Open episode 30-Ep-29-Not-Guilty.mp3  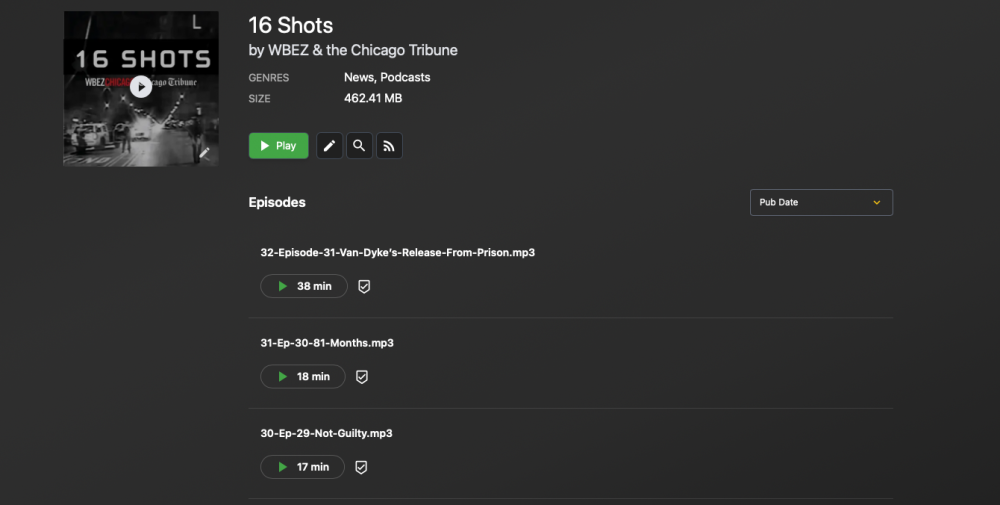coord(326,434)
